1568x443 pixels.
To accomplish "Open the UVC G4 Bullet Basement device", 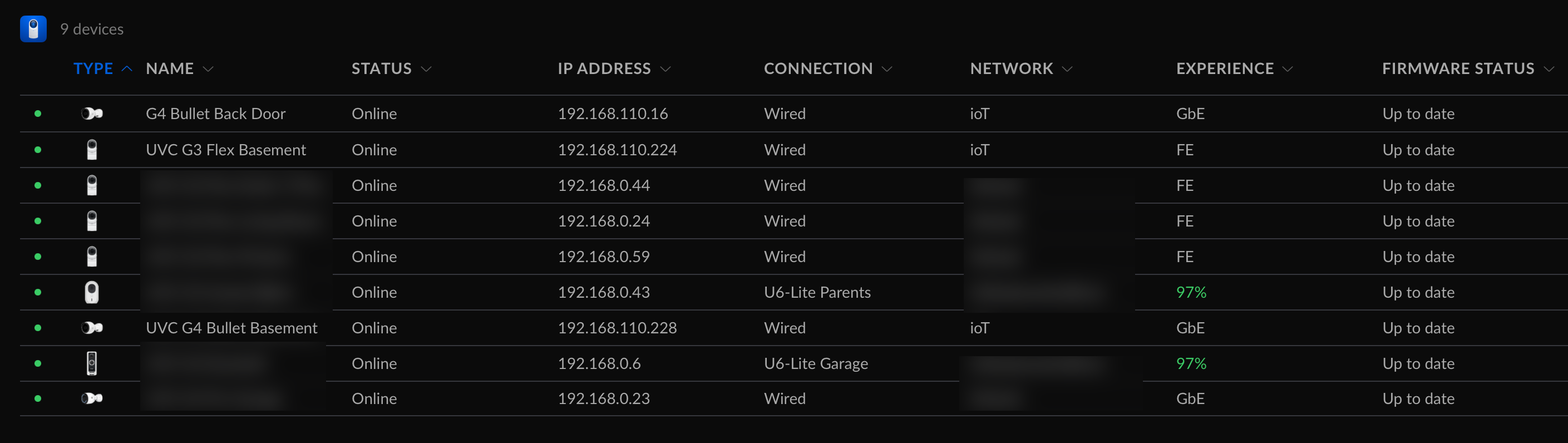I will 231,328.
